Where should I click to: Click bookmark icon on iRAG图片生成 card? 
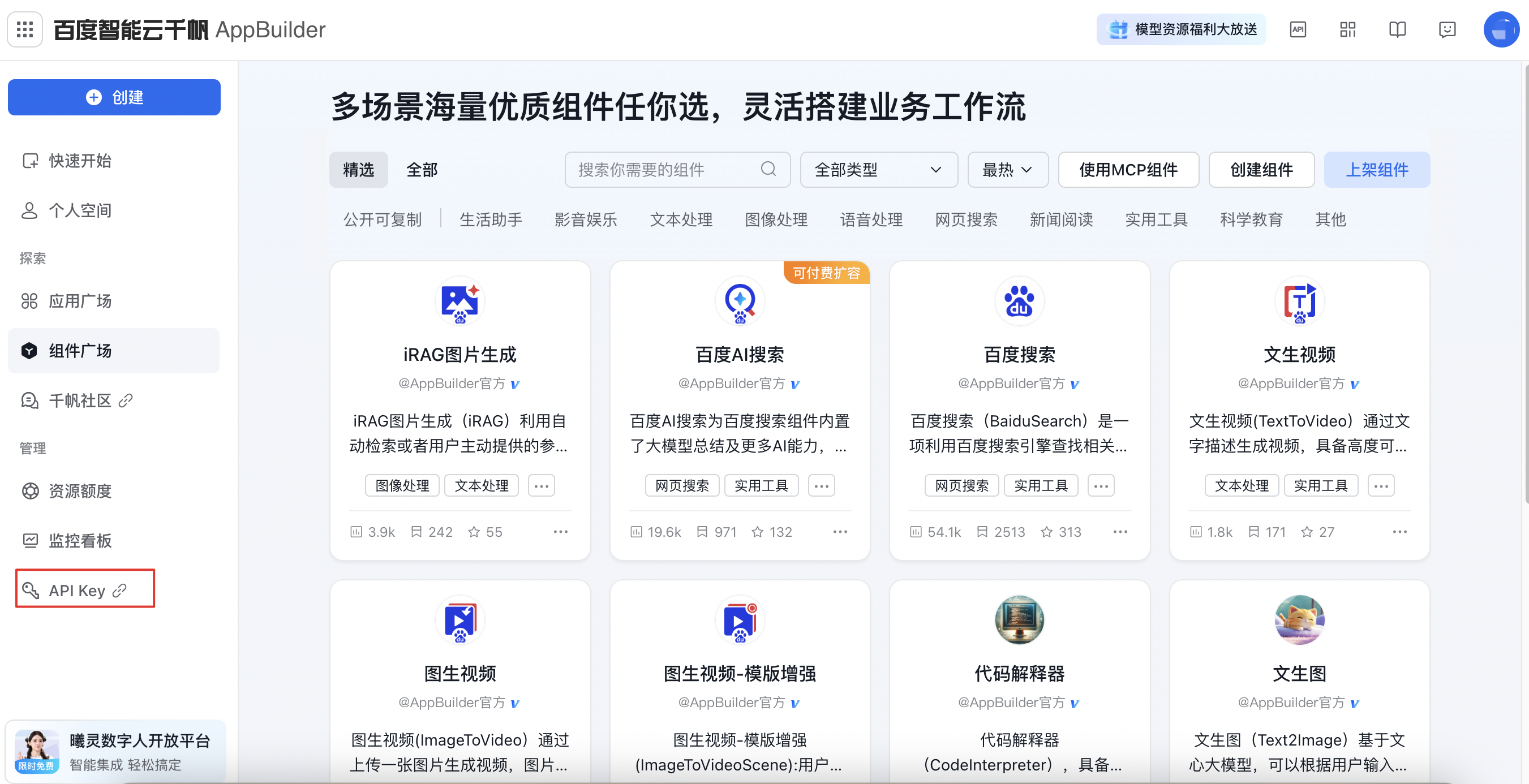click(x=416, y=532)
